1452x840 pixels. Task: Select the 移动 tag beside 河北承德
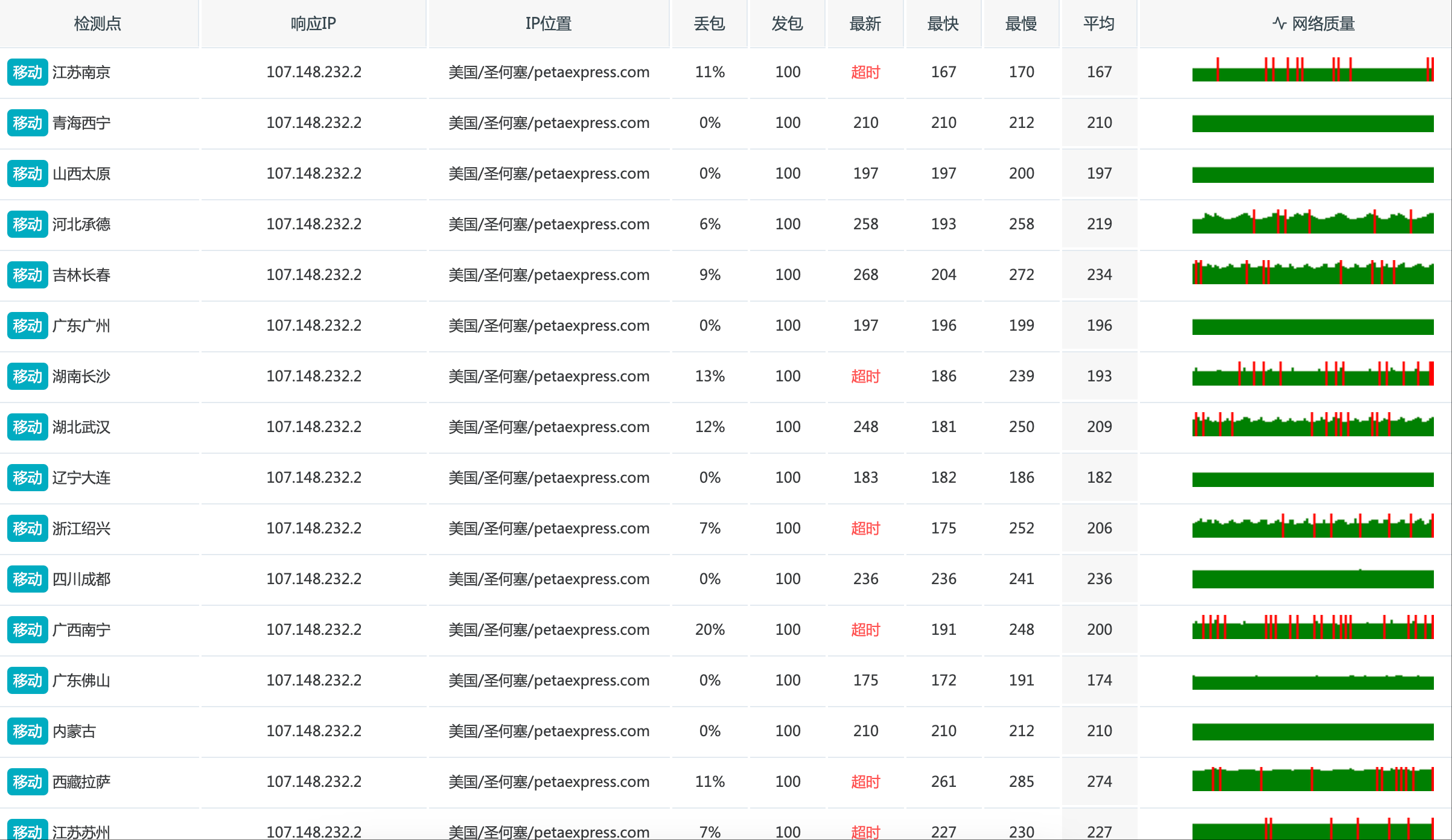28,224
